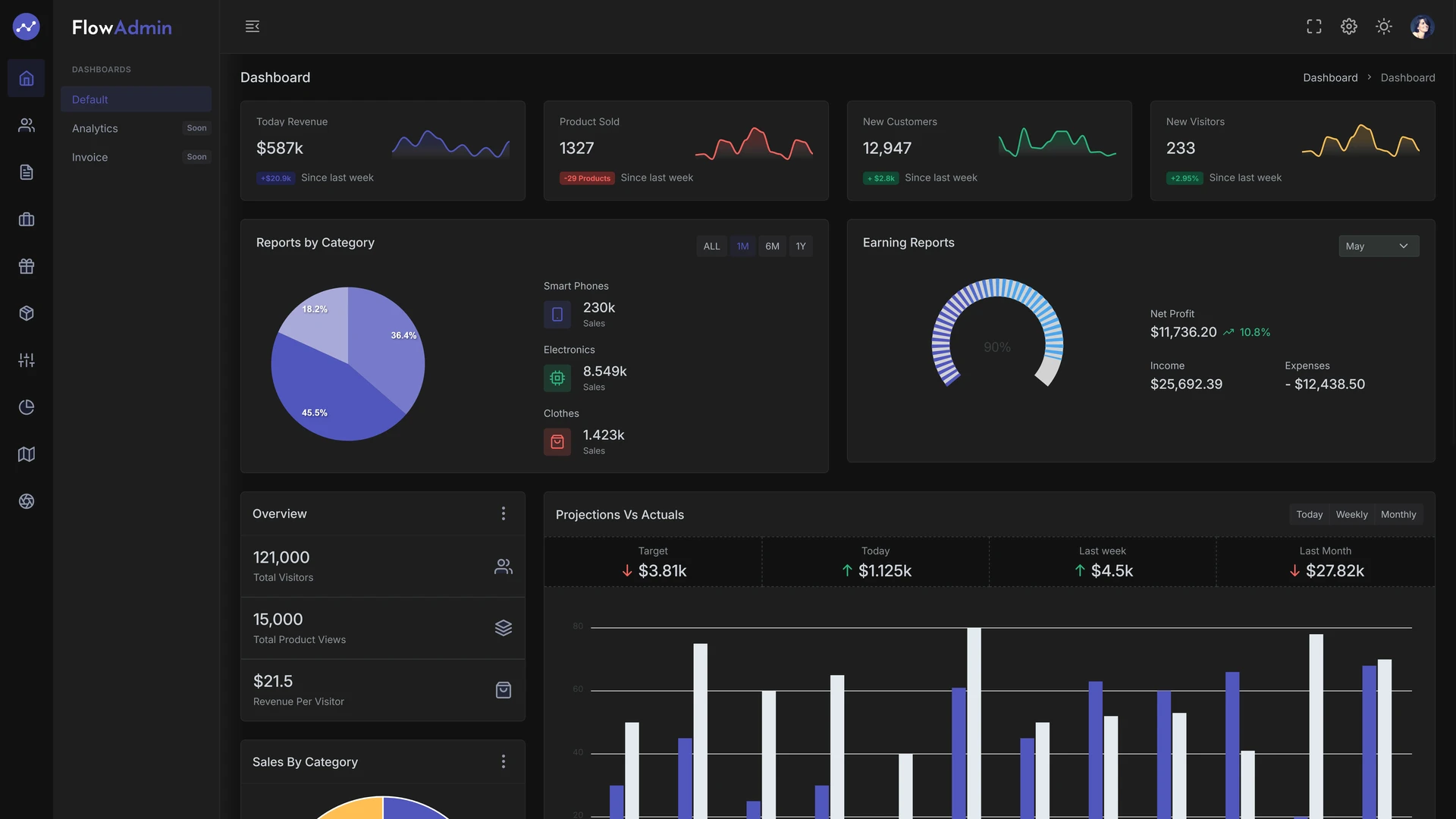Viewport: 1456px width, 819px height.
Task: Collapse the sidebar with hamburger icon
Action: pyautogui.click(x=253, y=27)
